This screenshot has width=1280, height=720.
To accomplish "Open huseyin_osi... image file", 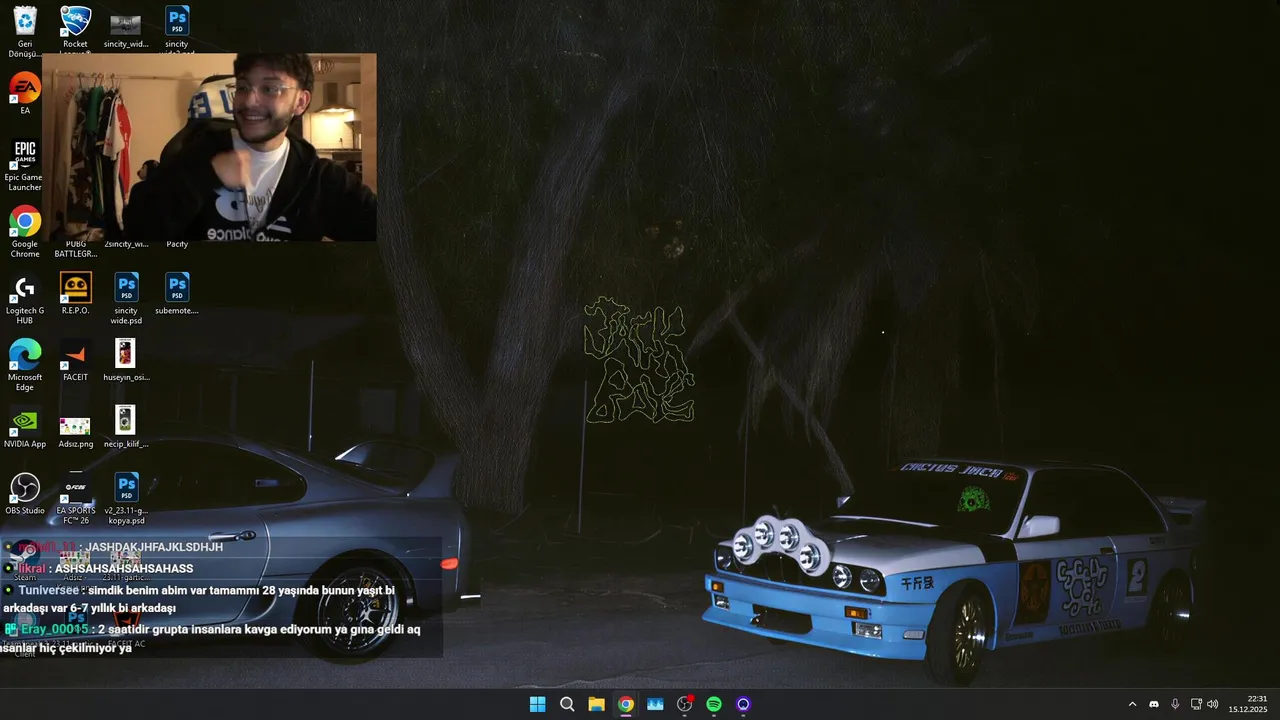I will pyautogui.click(x=126, y=360).
